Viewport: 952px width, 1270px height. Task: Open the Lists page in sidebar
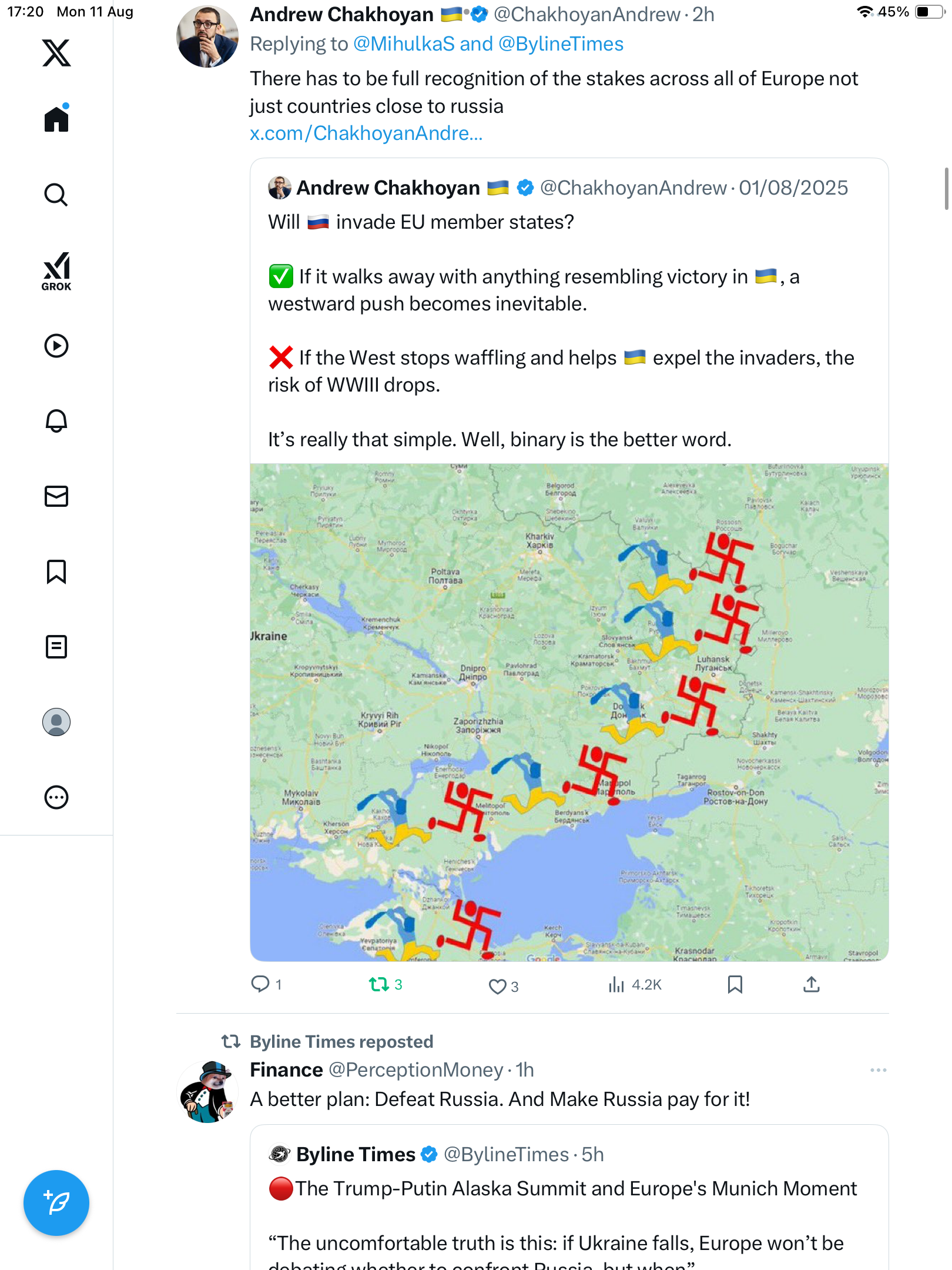pyautogui.click(x=56, y=647)
